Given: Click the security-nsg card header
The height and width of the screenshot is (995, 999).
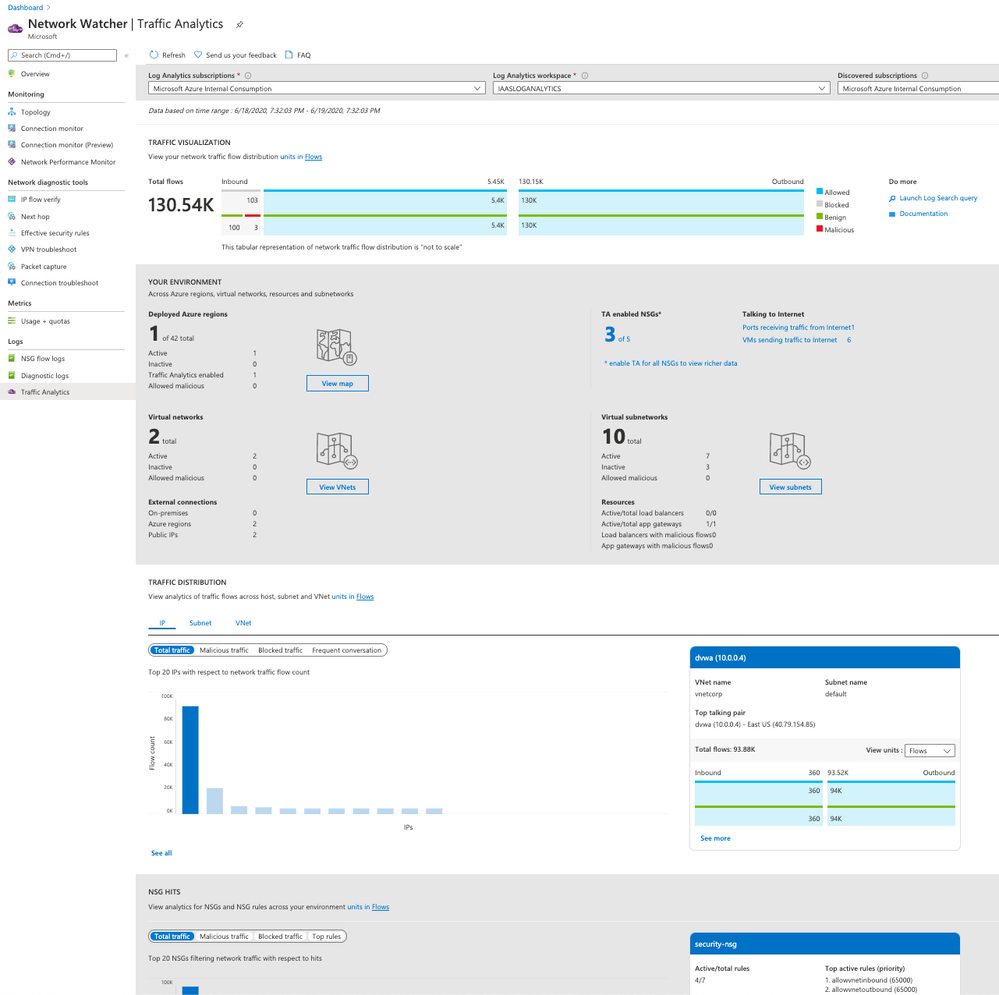Looking at the screenshot, I should (824, 944).
